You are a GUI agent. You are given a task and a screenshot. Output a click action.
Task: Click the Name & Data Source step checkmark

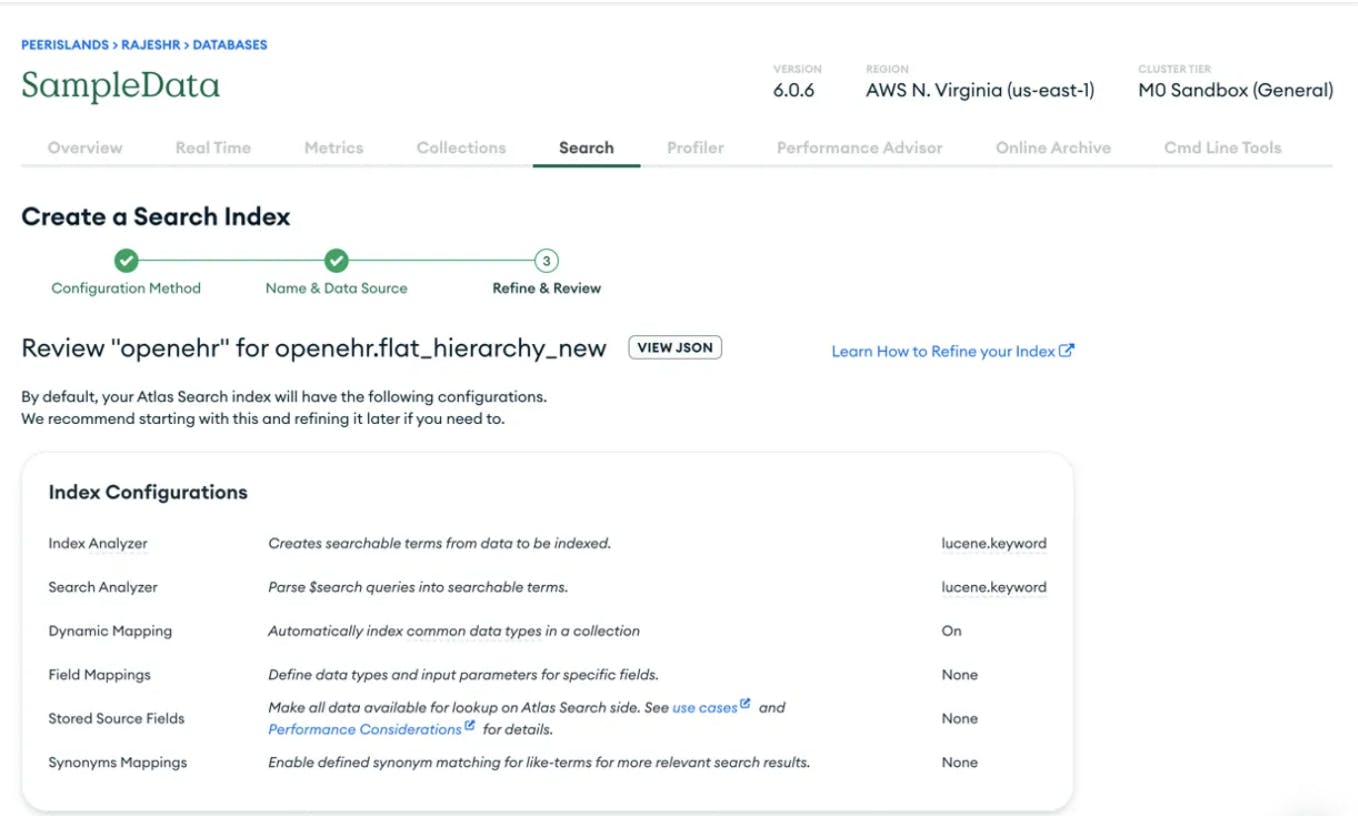coord(336,261)
